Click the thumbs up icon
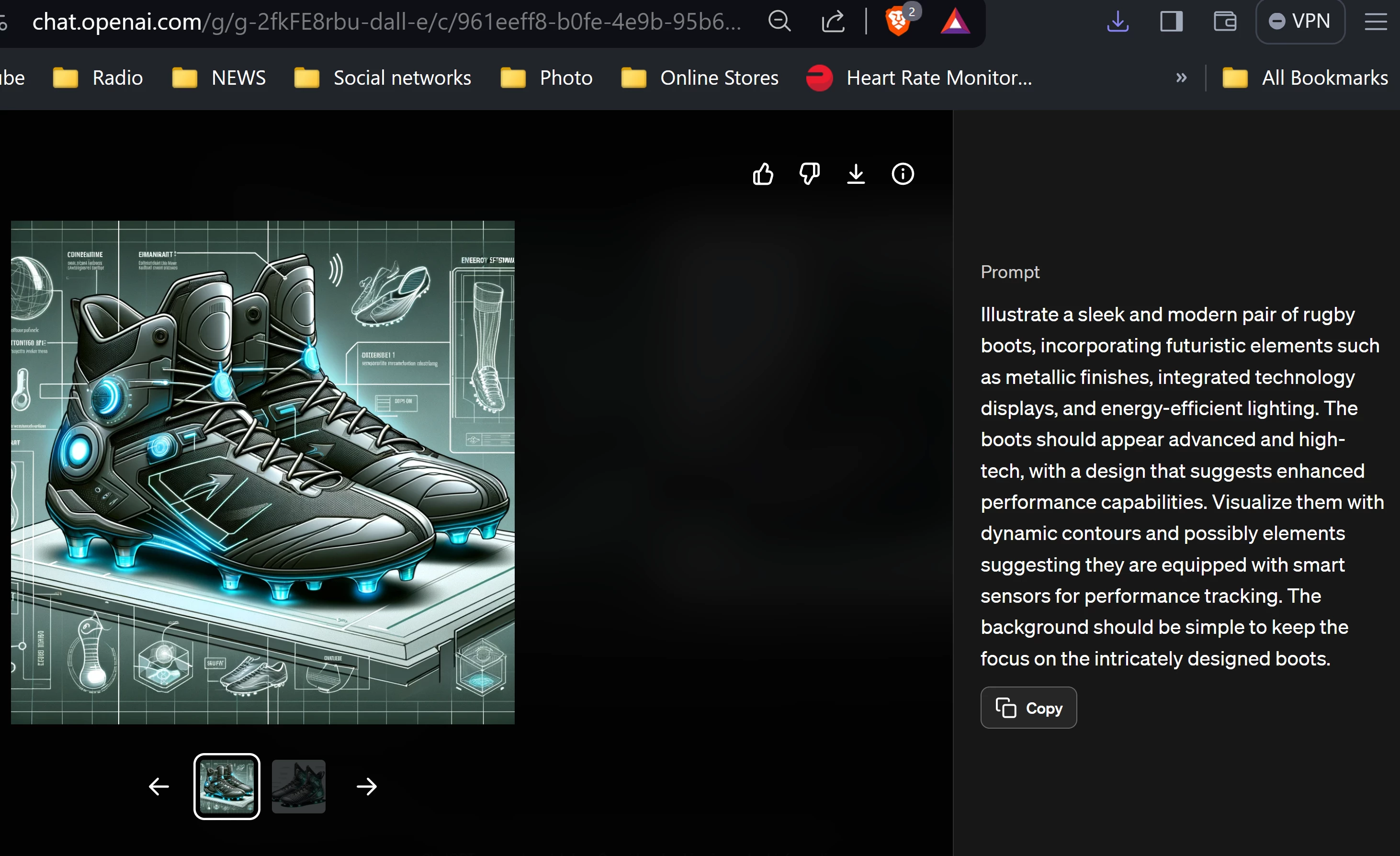Screen dimensions: 1400x856 click(x=763, y=174)
